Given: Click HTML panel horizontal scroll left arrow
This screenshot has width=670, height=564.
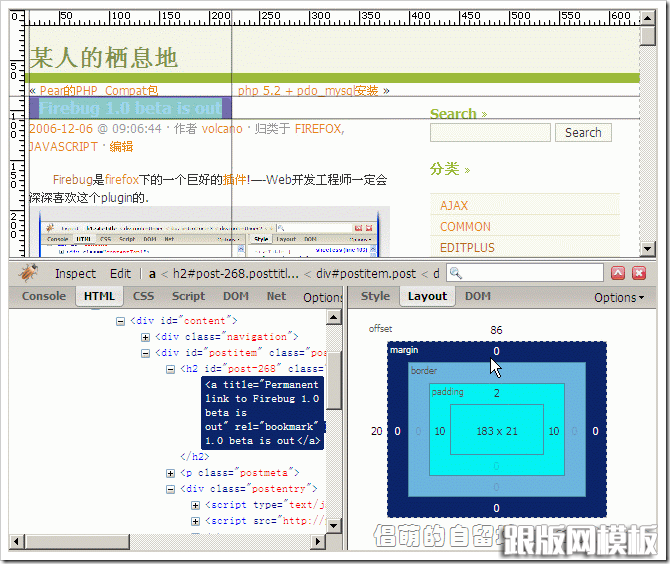Looking at the screenshot, I should pyautogui.click(x=16, y=542).
